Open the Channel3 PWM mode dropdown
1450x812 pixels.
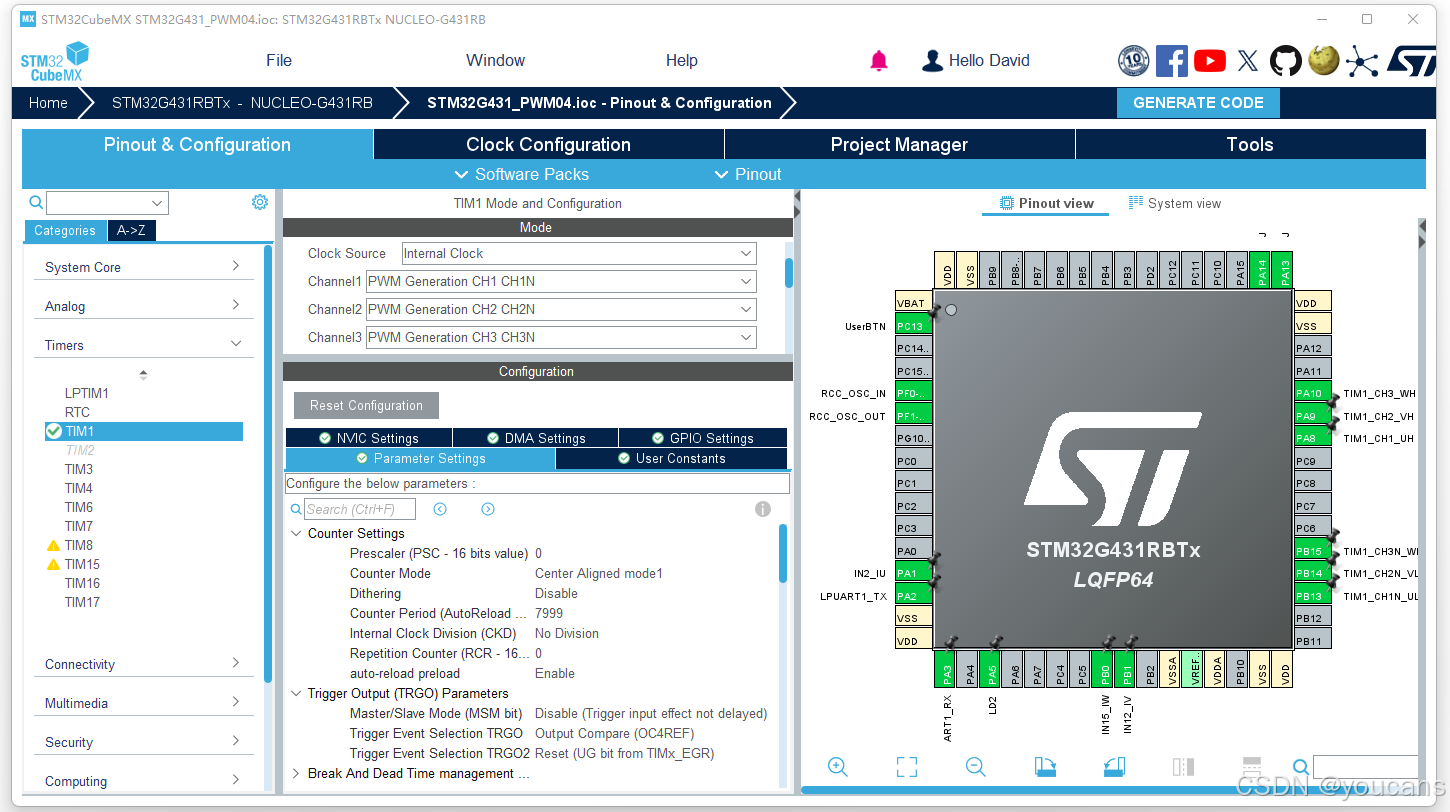tap(561, 338)
